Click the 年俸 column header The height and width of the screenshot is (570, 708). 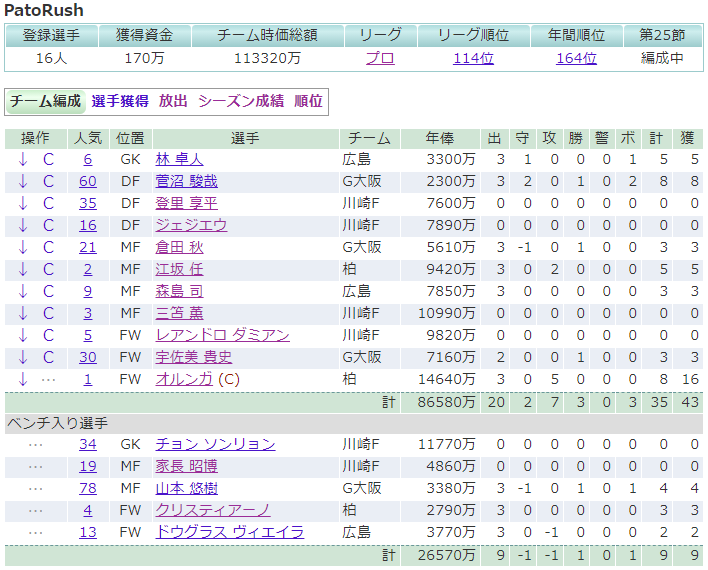(440, 138)
